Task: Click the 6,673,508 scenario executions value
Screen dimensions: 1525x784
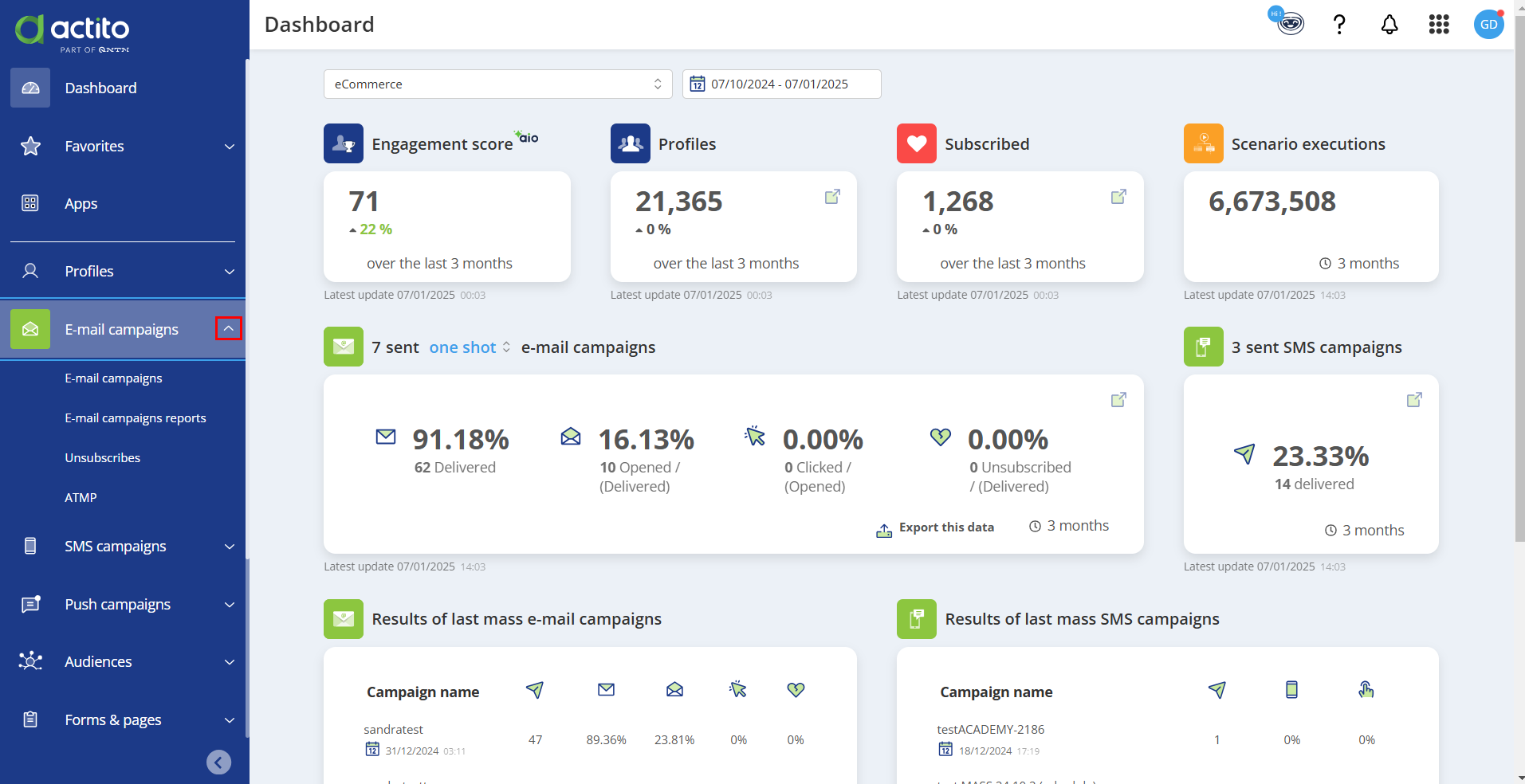Action: (1272, 202)
